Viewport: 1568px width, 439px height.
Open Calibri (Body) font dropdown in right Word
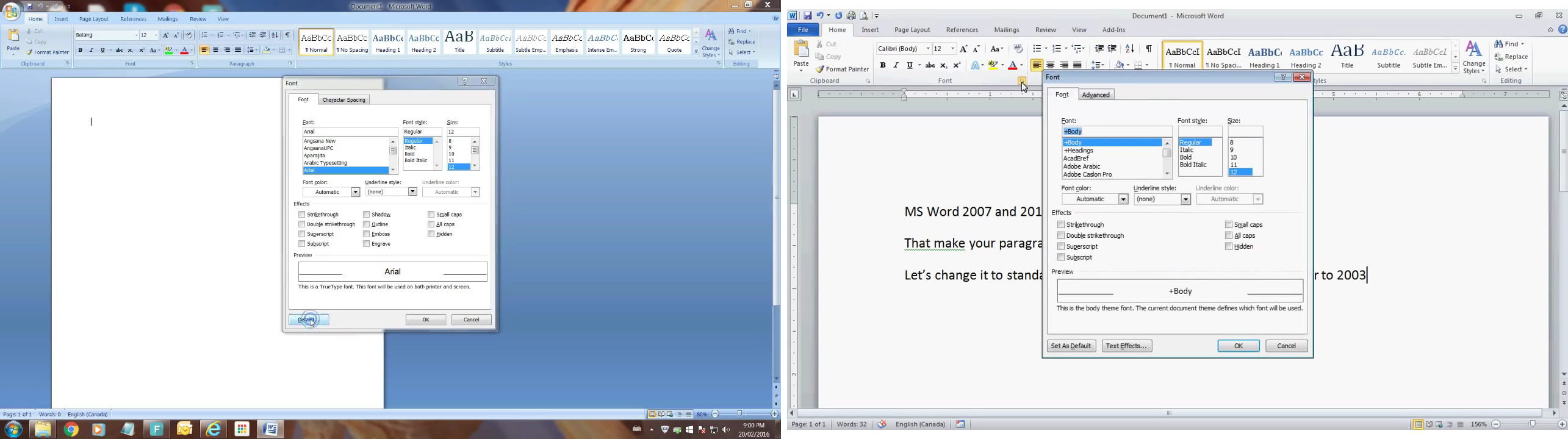pos(928,49)
